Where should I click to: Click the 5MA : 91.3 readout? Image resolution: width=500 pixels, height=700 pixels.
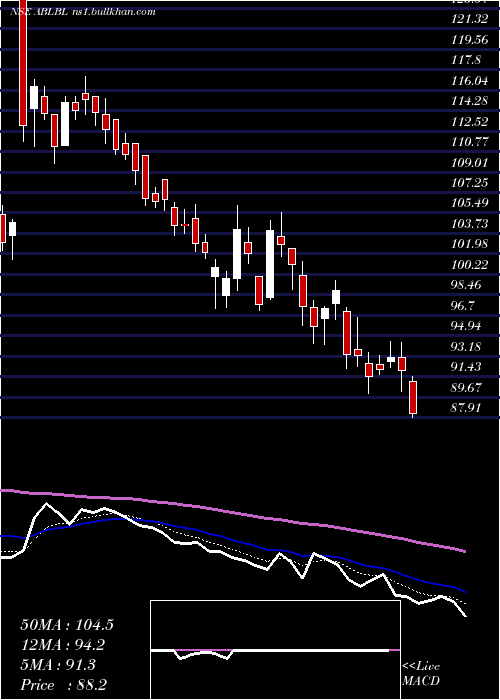click(x=58, y=665)
